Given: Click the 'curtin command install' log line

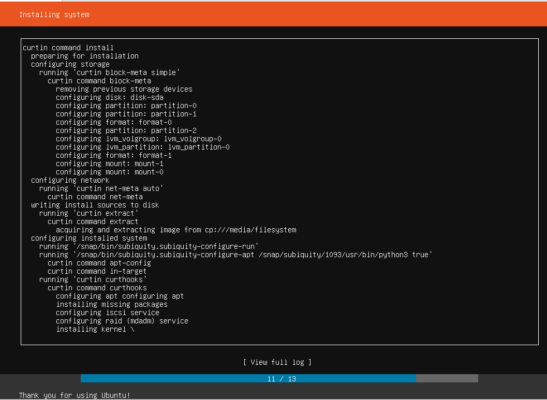Looking at the screenshot, I should pyautogui.click(x=68, y=48).
